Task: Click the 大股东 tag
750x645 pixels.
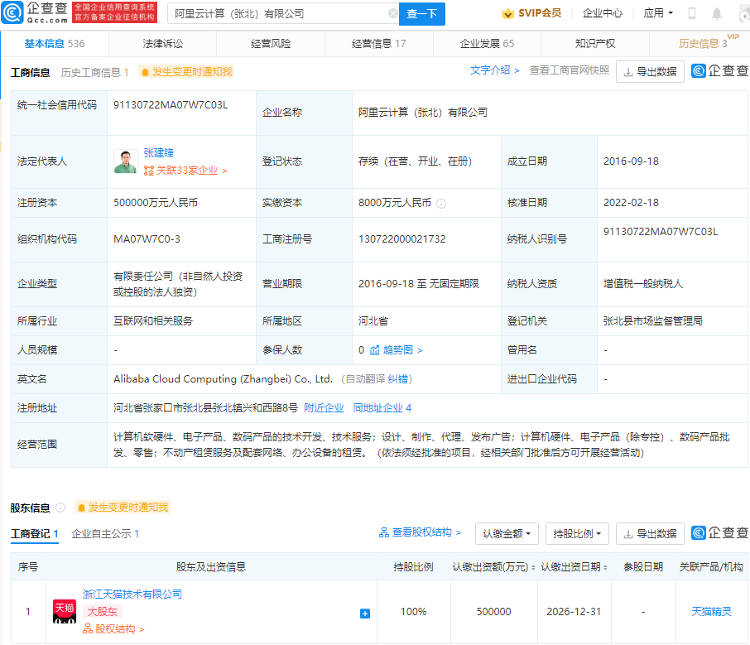Action: (x=102, y=612)
